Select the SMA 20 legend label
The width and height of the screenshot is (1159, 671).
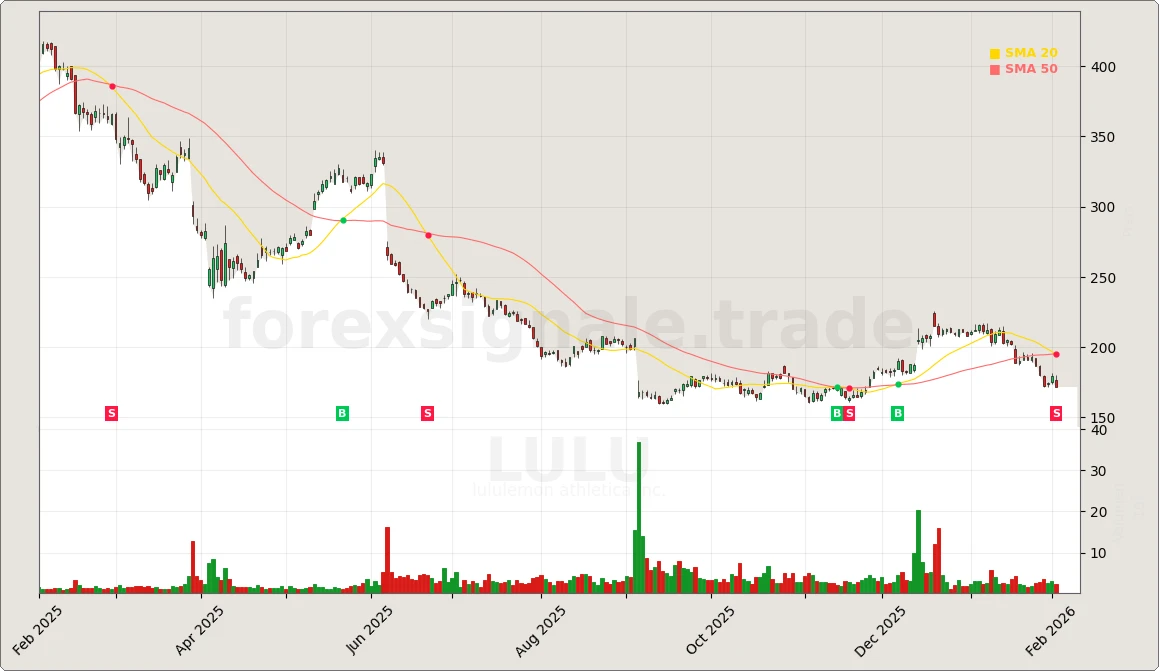[x=1031, y=54]
